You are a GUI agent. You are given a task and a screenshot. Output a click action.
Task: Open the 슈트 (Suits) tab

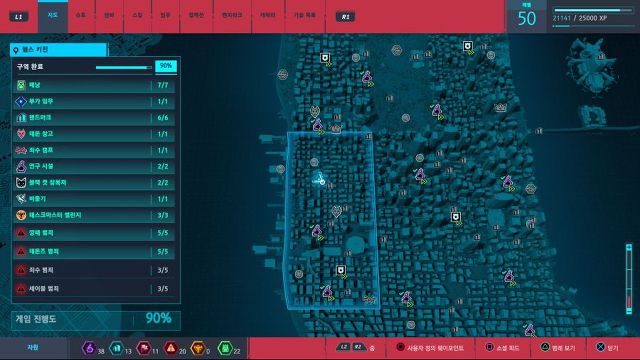click(x=81, y=16)
